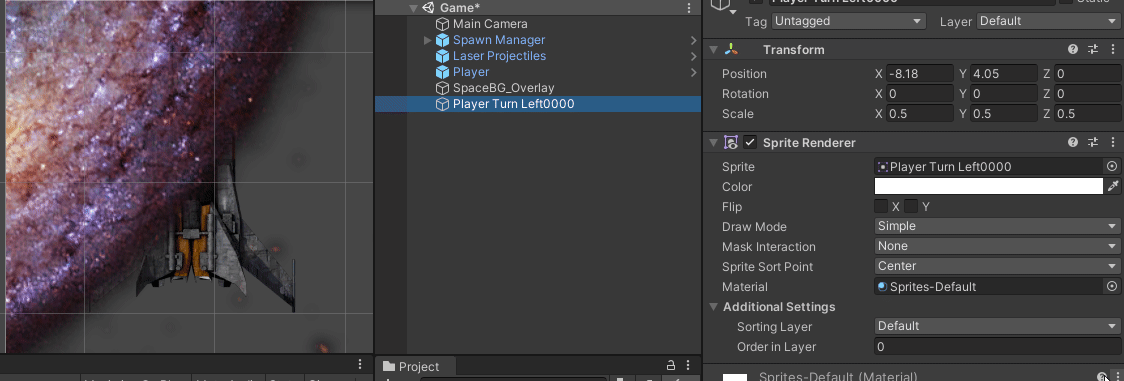Open the Sorting Layer dropdown
1124x381 pixels.
coord(996,326)
